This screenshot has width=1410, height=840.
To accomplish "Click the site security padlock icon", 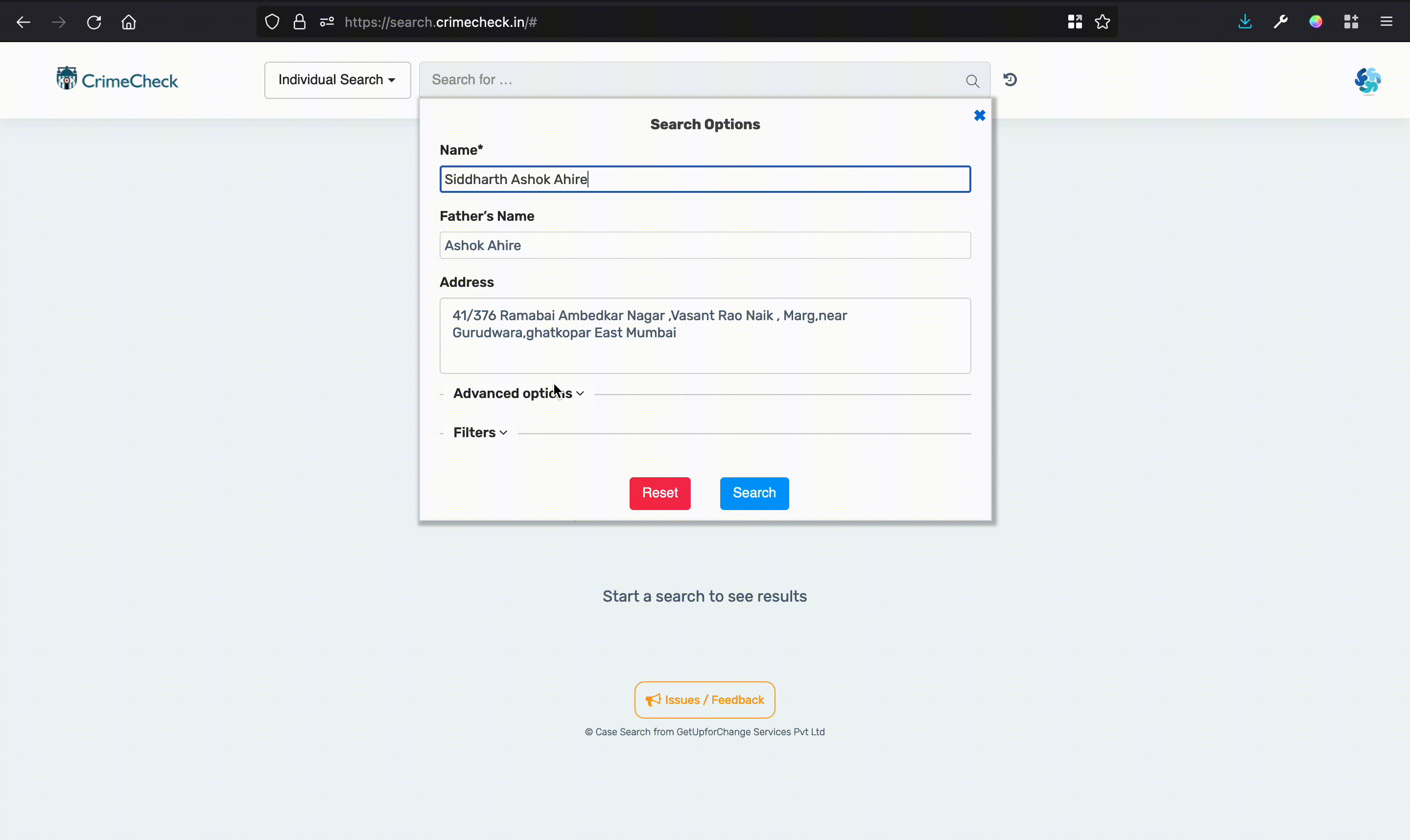I will coord(300,22).
